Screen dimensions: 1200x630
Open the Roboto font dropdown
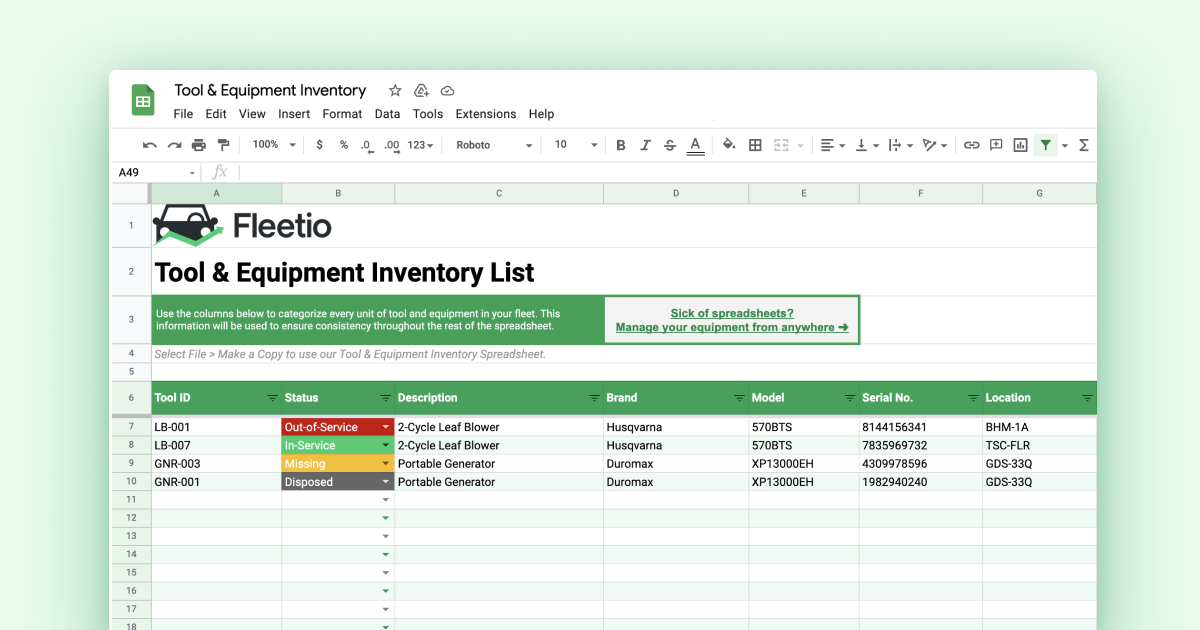494,145
